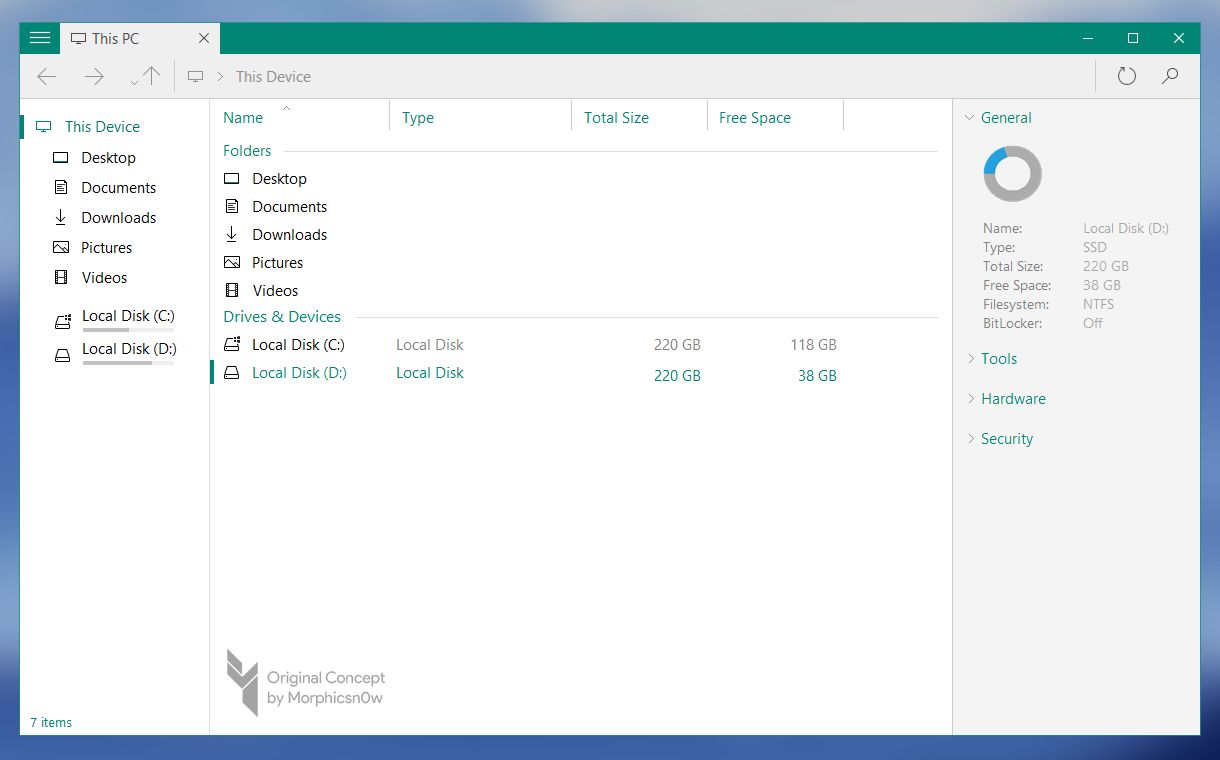Expand the Hardware section
Screen dimensions: 1220x760
1014,398
